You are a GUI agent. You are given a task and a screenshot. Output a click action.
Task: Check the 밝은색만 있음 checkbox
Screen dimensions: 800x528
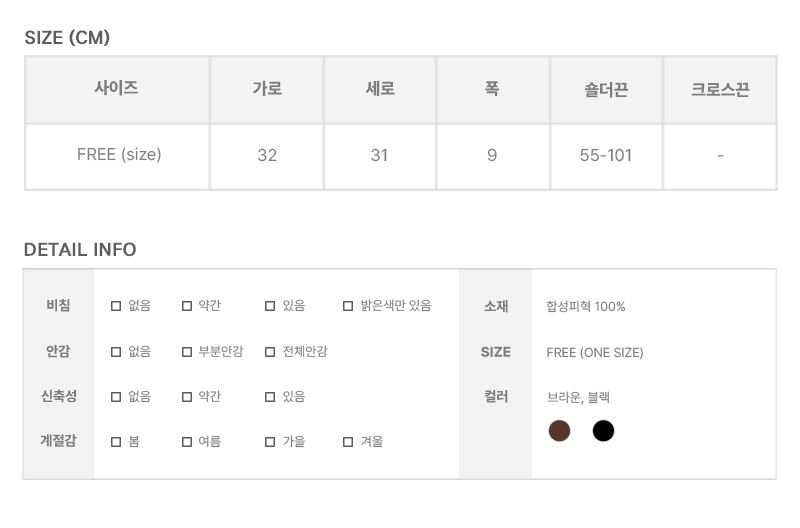tap(348, 306)
